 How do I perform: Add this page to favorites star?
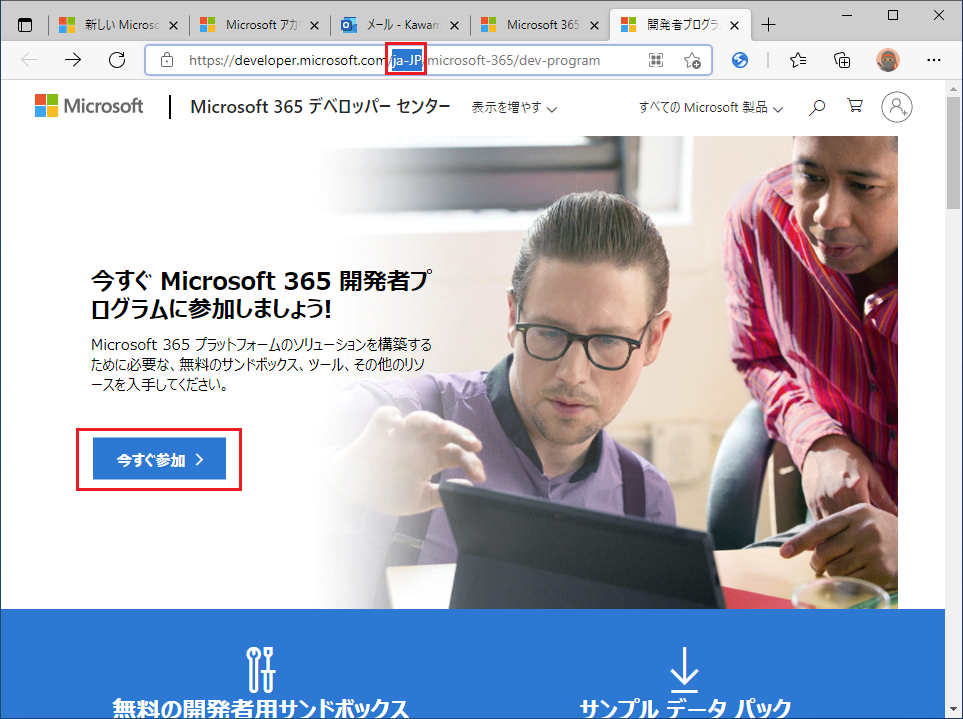tap(692, 60)
